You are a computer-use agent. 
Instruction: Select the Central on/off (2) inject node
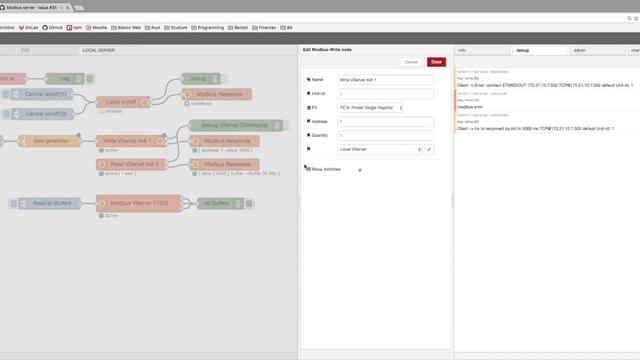tap(42, 114)
